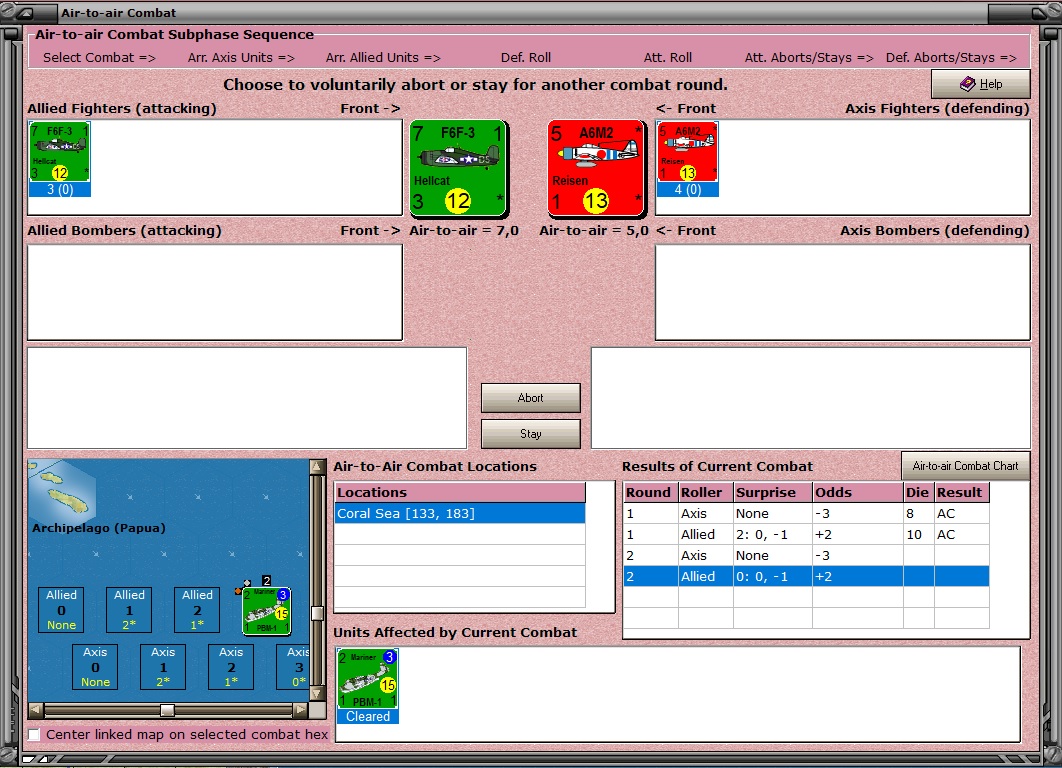Screen dimensions: 1062x768
Task: Click the Def. Roll subphase step
Action: (526, 58)
